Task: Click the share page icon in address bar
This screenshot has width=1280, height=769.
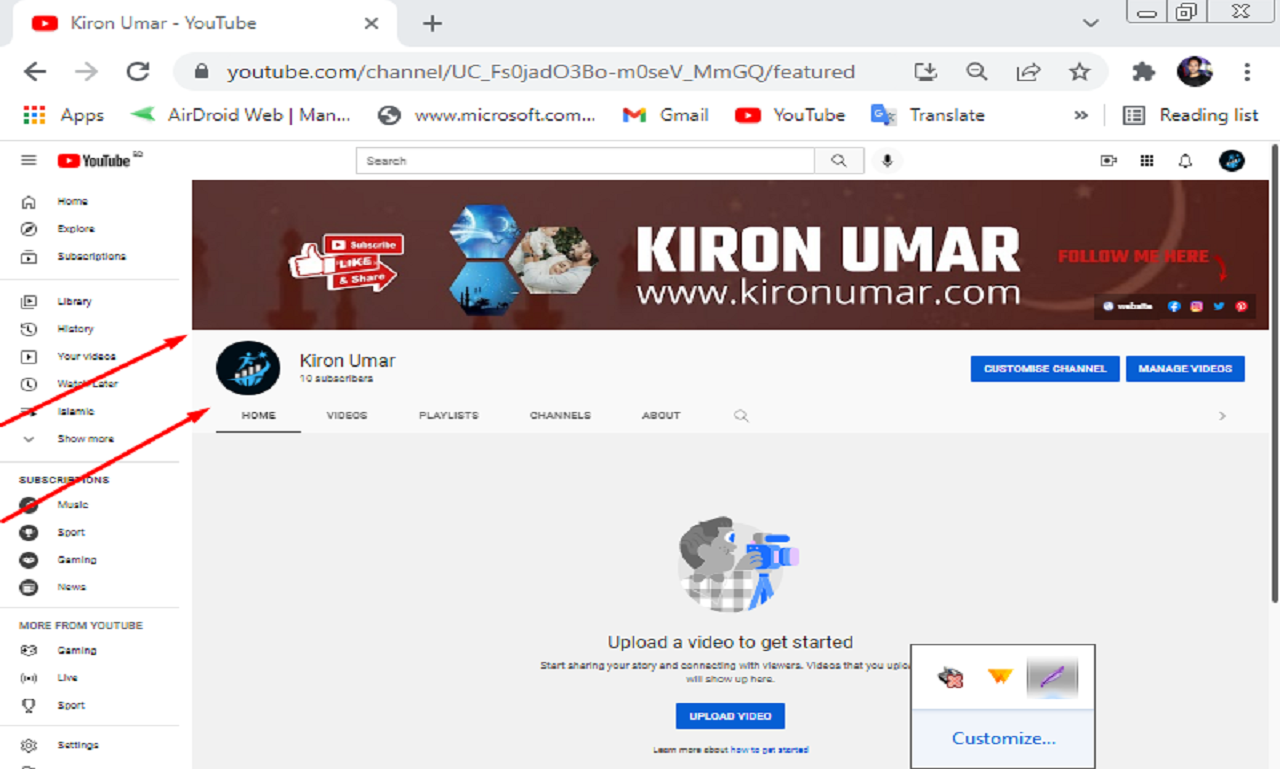Action: (x=1028, y=72)
